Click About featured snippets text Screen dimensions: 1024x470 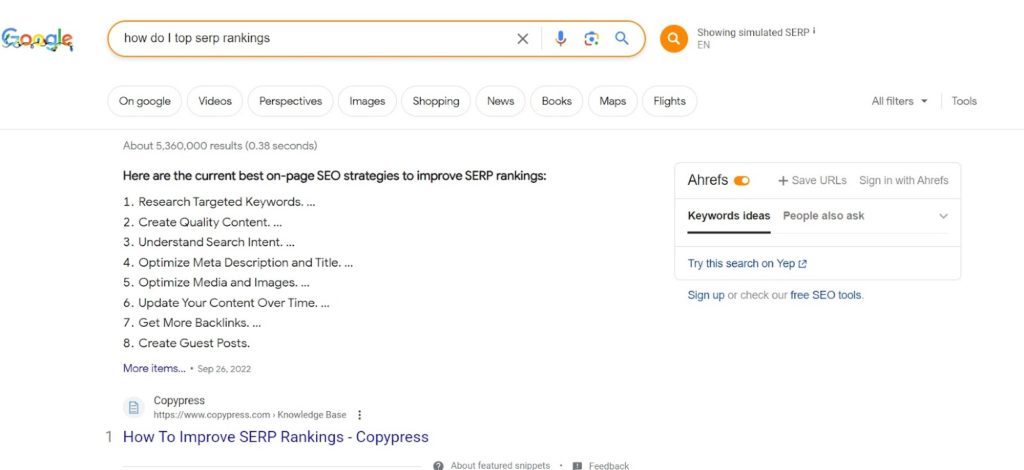pyautogui.click(x=500, y=465)
